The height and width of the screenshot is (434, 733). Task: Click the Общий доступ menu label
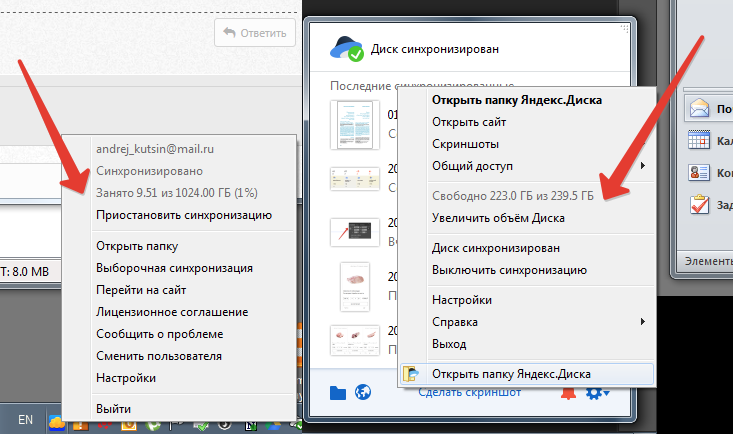click(472, 166)
